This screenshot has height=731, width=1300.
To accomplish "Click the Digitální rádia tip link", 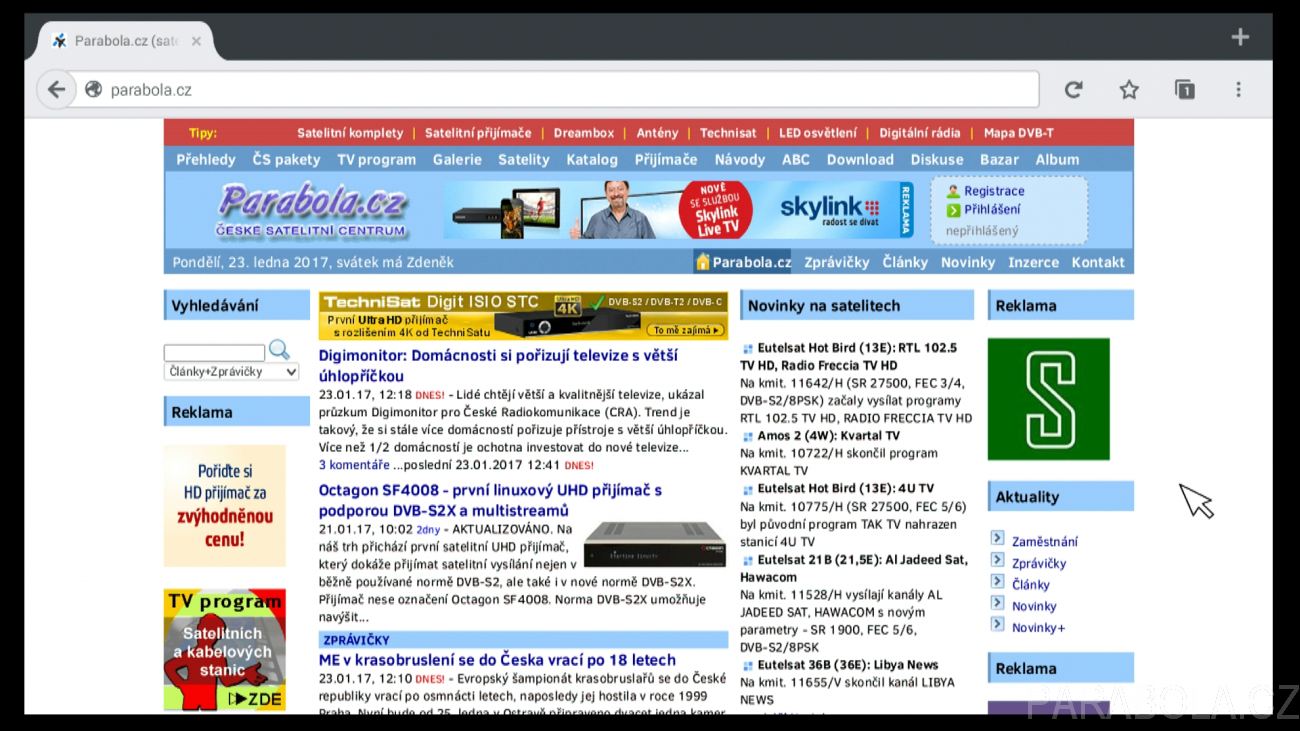I will (920, 133).
